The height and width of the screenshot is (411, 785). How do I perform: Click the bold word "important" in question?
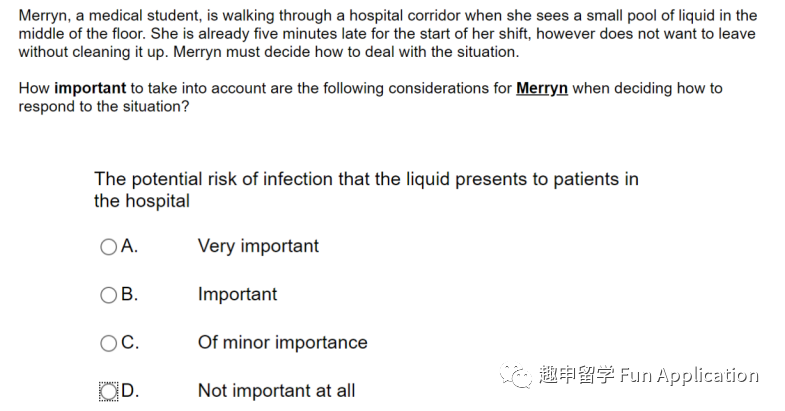pyautogui.click(x=90, y=88)
